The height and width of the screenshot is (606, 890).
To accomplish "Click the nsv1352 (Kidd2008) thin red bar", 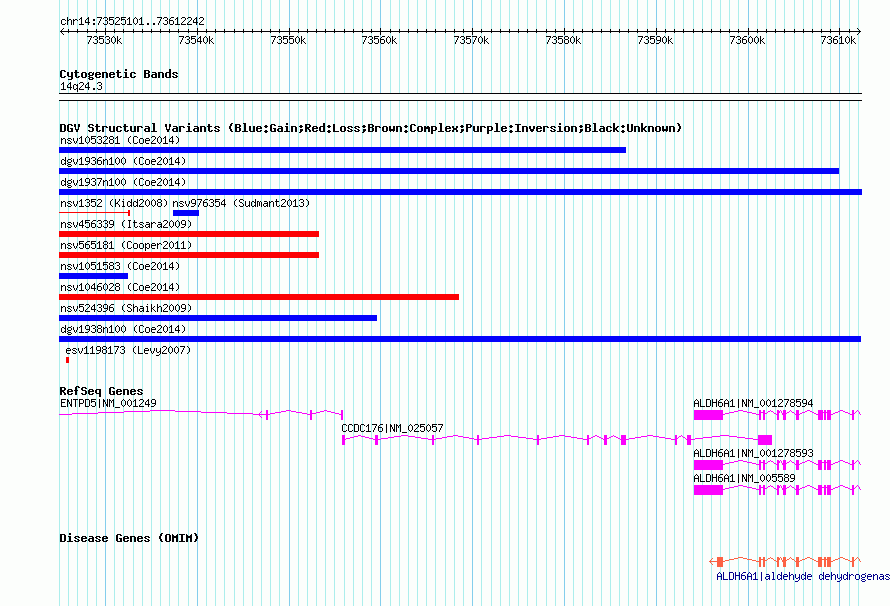I will [x=95, y=213].
